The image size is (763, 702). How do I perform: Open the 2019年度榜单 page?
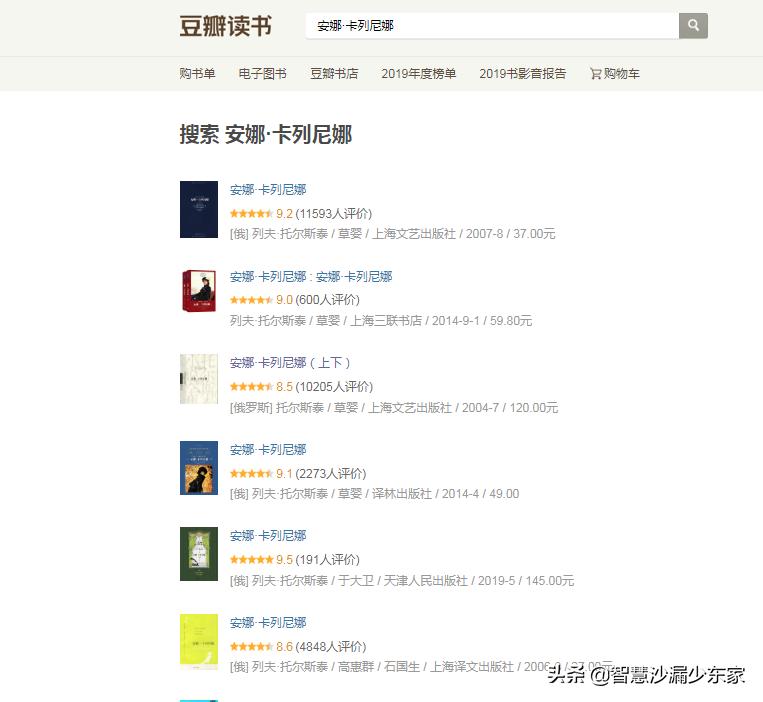click(418, 73)
